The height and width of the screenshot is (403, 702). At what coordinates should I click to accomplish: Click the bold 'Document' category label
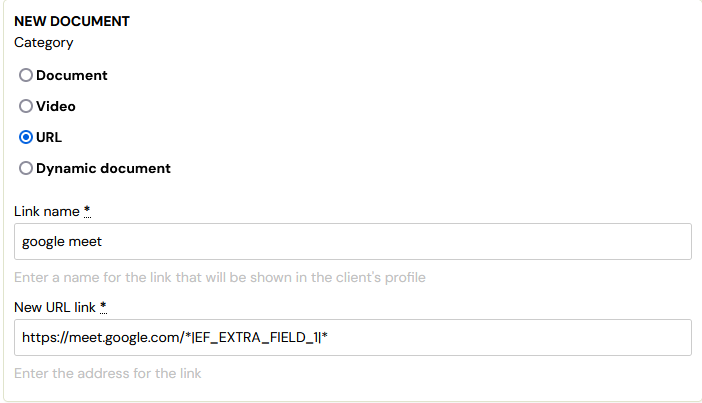point(72,75)
